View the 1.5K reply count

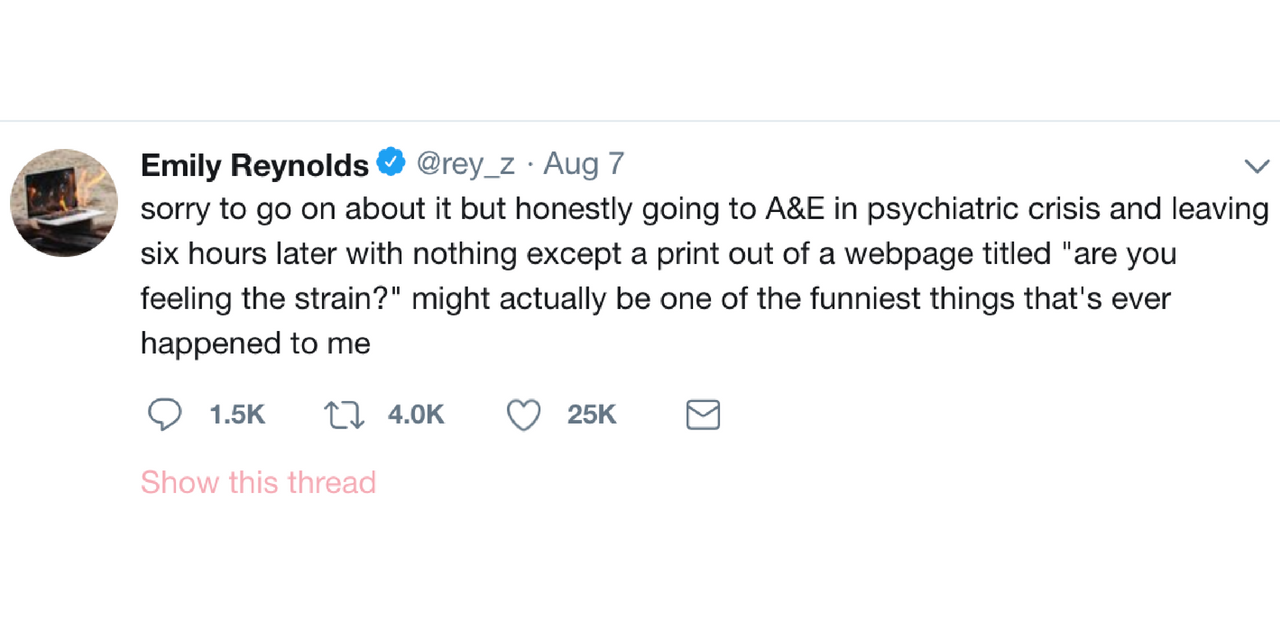[x=236, y=414]
